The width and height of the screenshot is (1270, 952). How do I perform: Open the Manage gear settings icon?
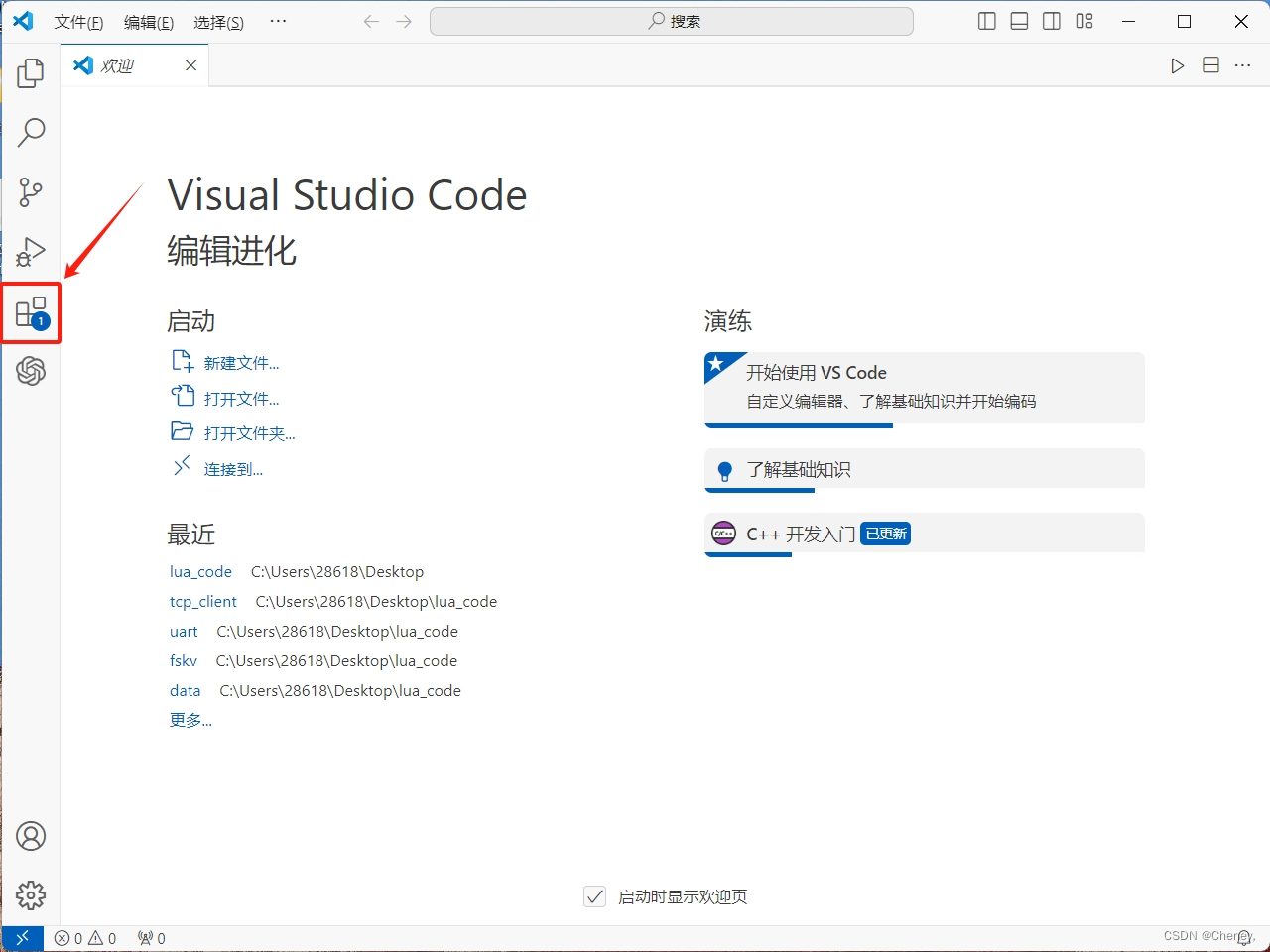coord(31,895)
